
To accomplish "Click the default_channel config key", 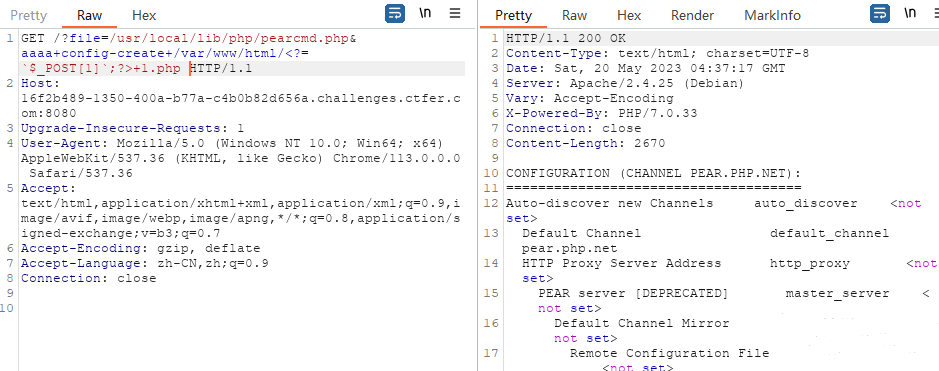I will (x=829, y=233).
